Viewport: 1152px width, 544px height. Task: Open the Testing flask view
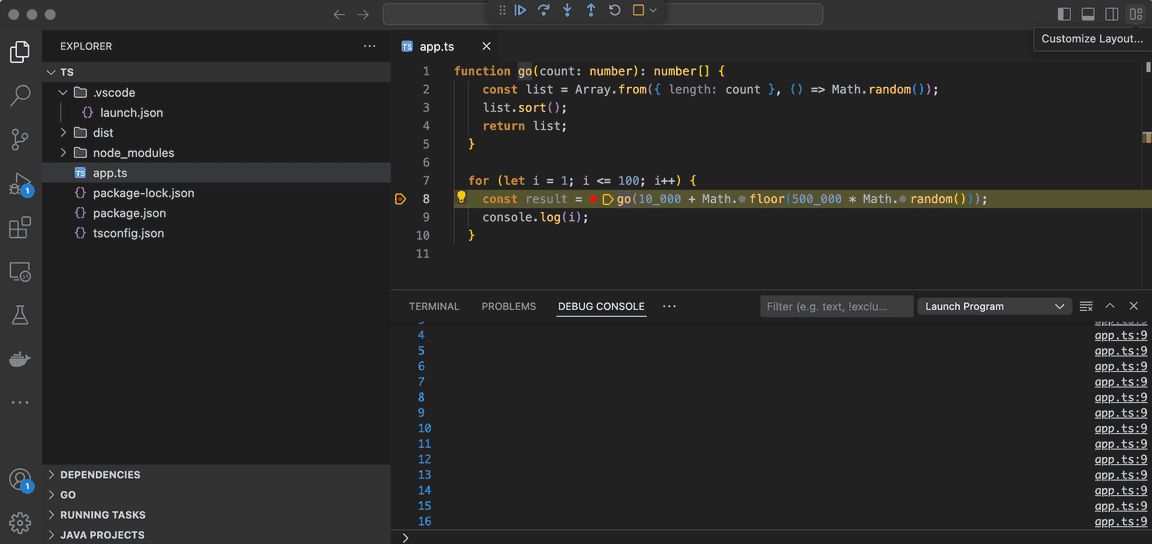[20, 316]
